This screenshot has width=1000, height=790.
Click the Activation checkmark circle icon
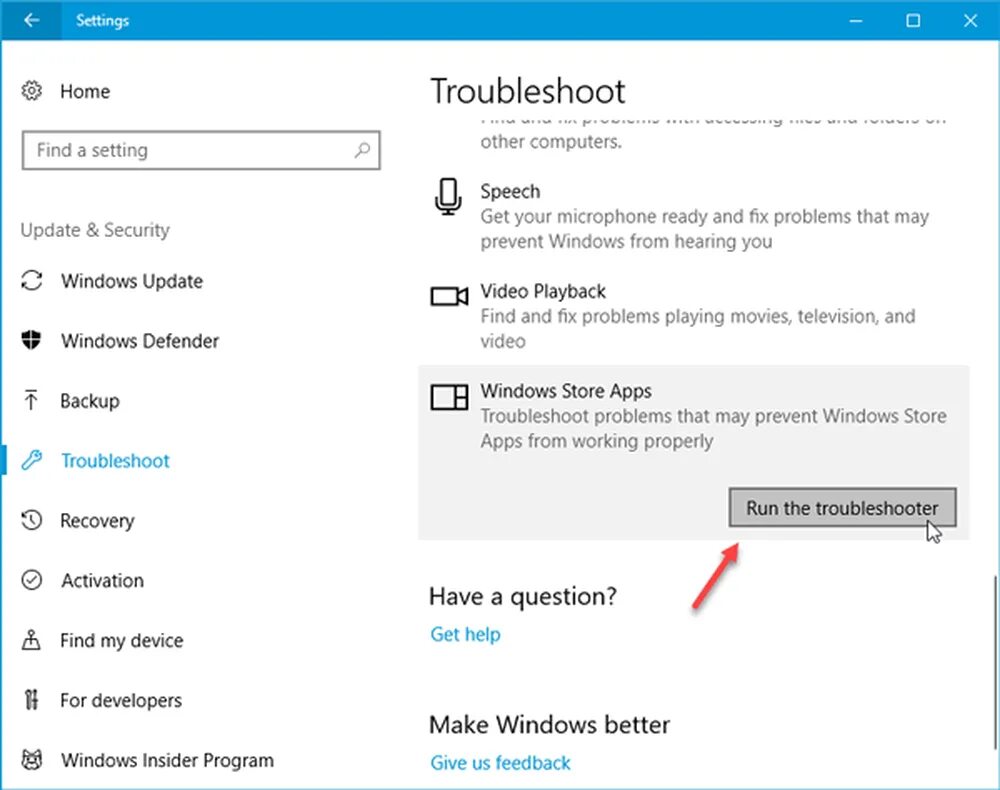coord(31,580)
